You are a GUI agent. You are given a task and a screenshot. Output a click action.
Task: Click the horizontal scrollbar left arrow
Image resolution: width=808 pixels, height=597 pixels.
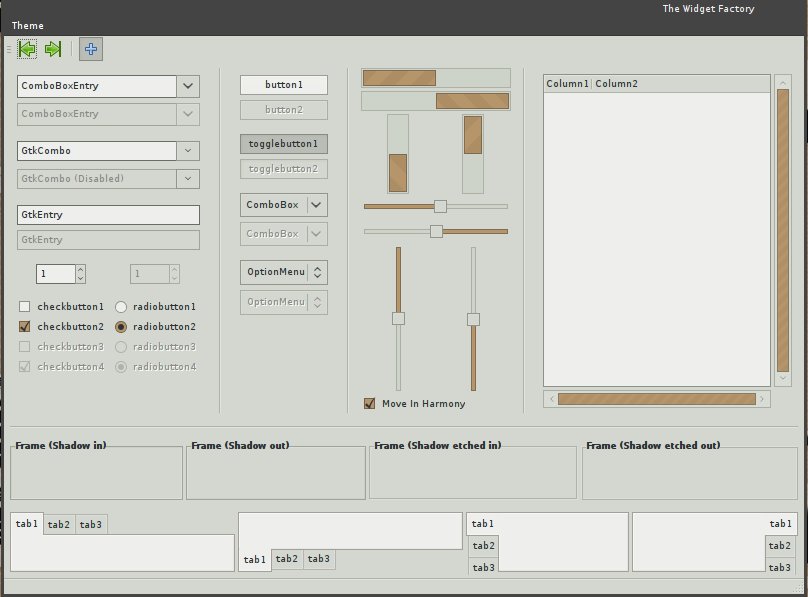coord(551,399)
